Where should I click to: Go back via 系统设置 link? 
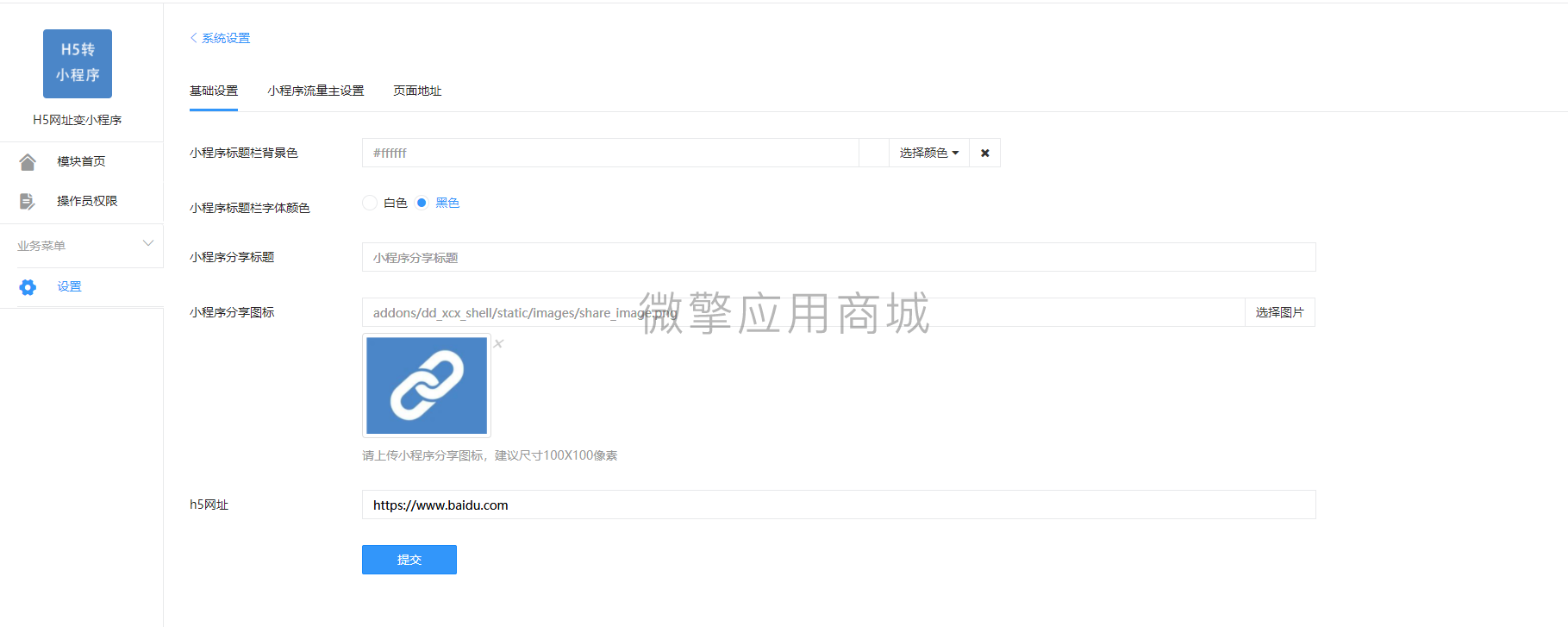pos(226,38)
